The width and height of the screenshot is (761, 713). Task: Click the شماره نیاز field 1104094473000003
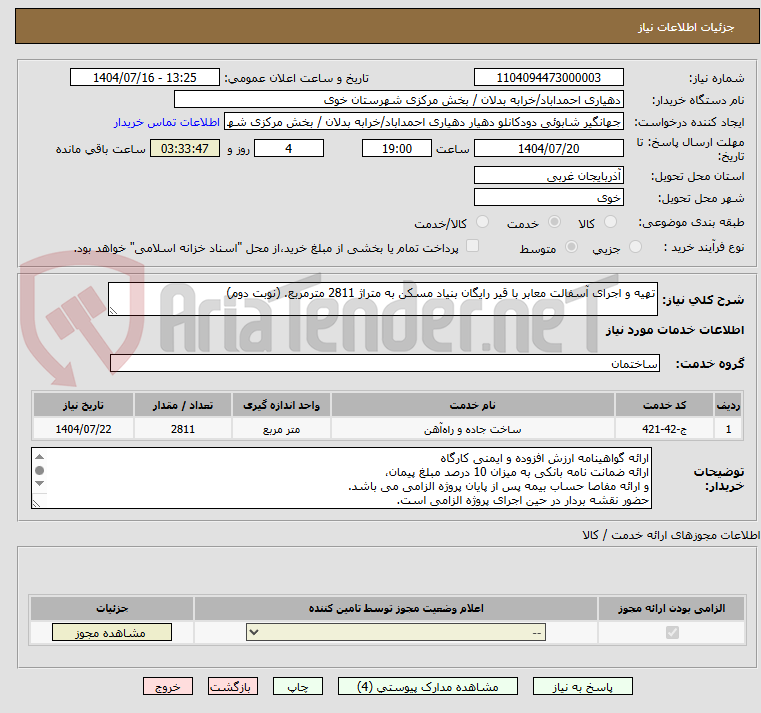(x=548, y=78)
